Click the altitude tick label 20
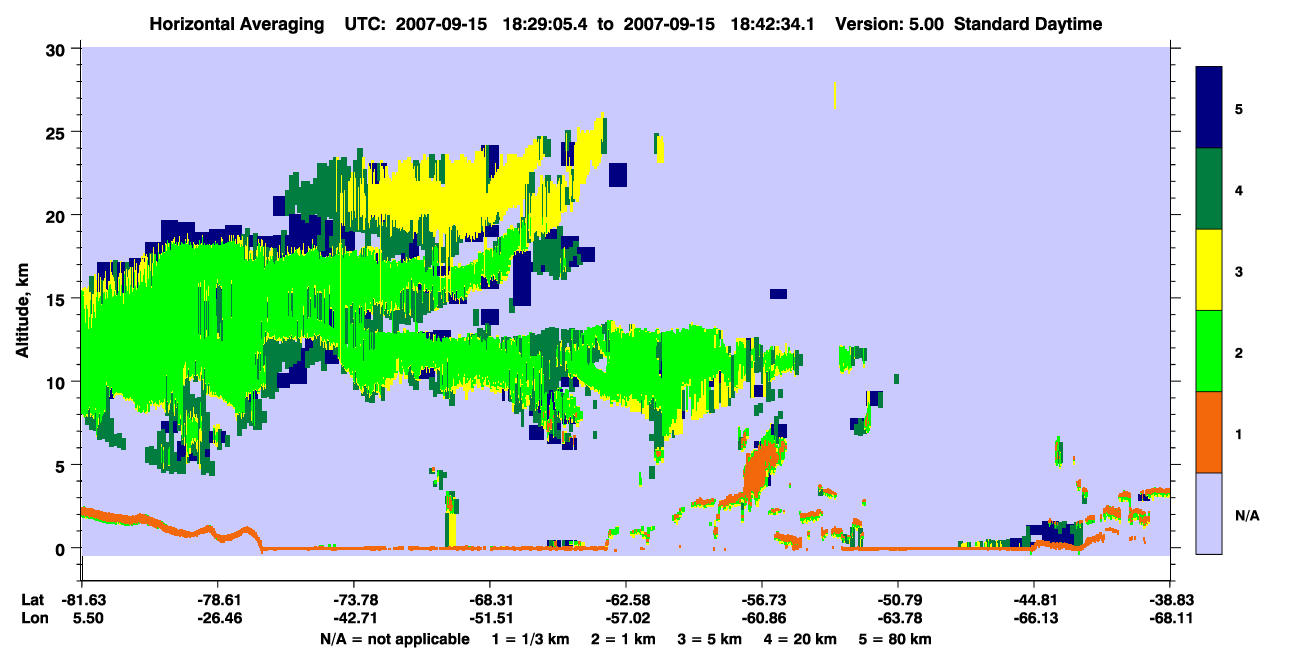The width and height of the screenshot is (1300, 667). coord(58,216)
